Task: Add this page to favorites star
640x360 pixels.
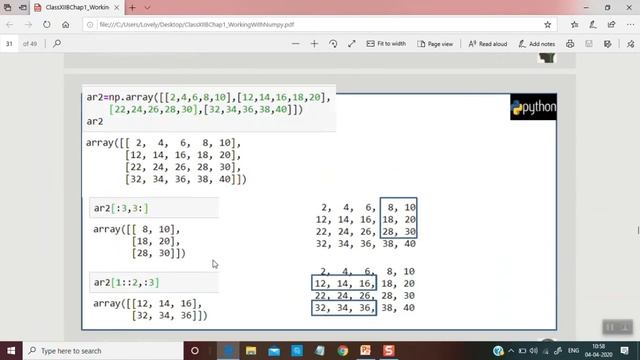Action: (x=548, y=25)
